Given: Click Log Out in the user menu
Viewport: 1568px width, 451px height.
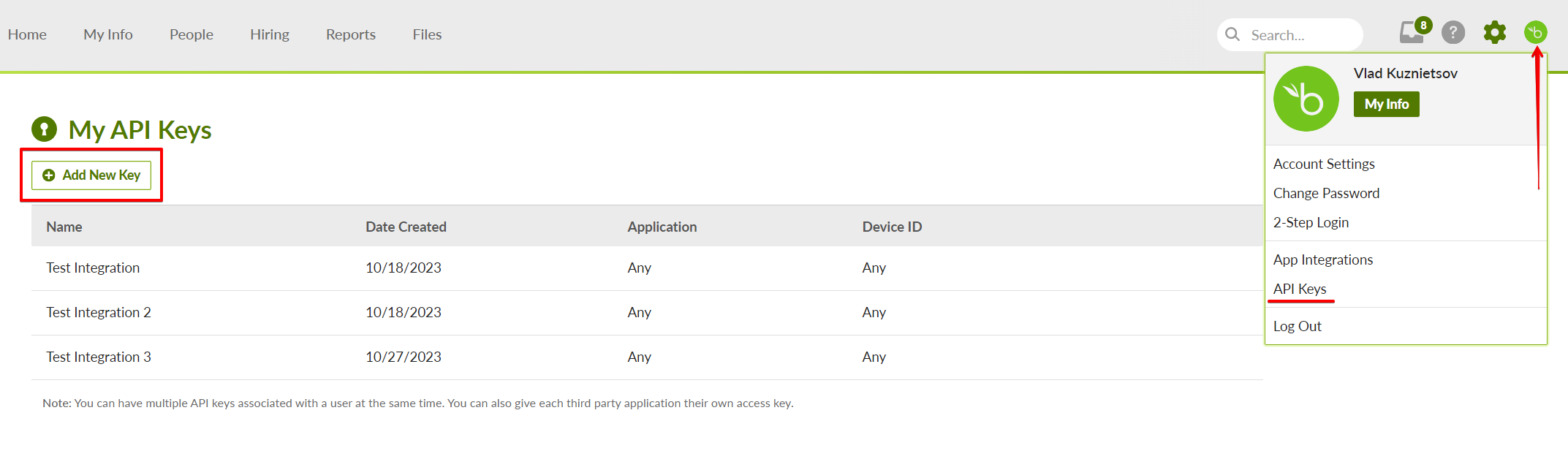Looking at the screenshot, I should tap(1298, 326).
